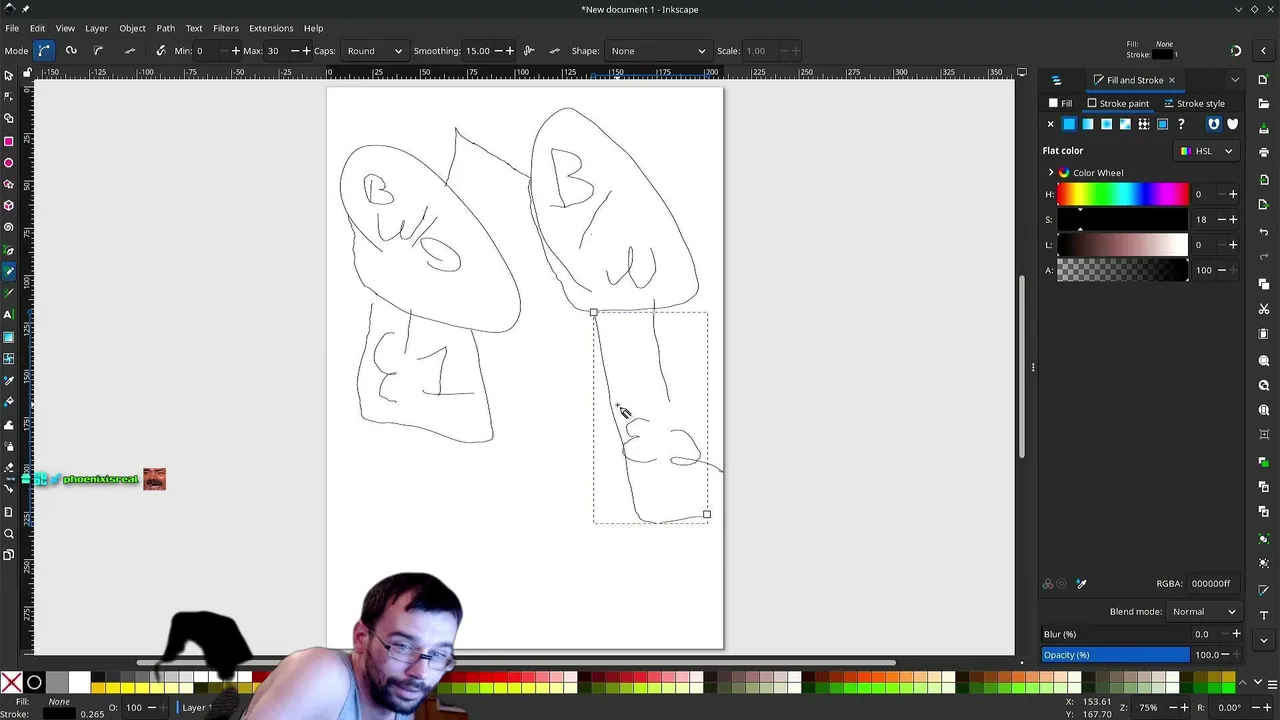Select Swatch paint type
This screenshot has width=1280, height=720.
pyautogui.click(x=1162, y=124)
